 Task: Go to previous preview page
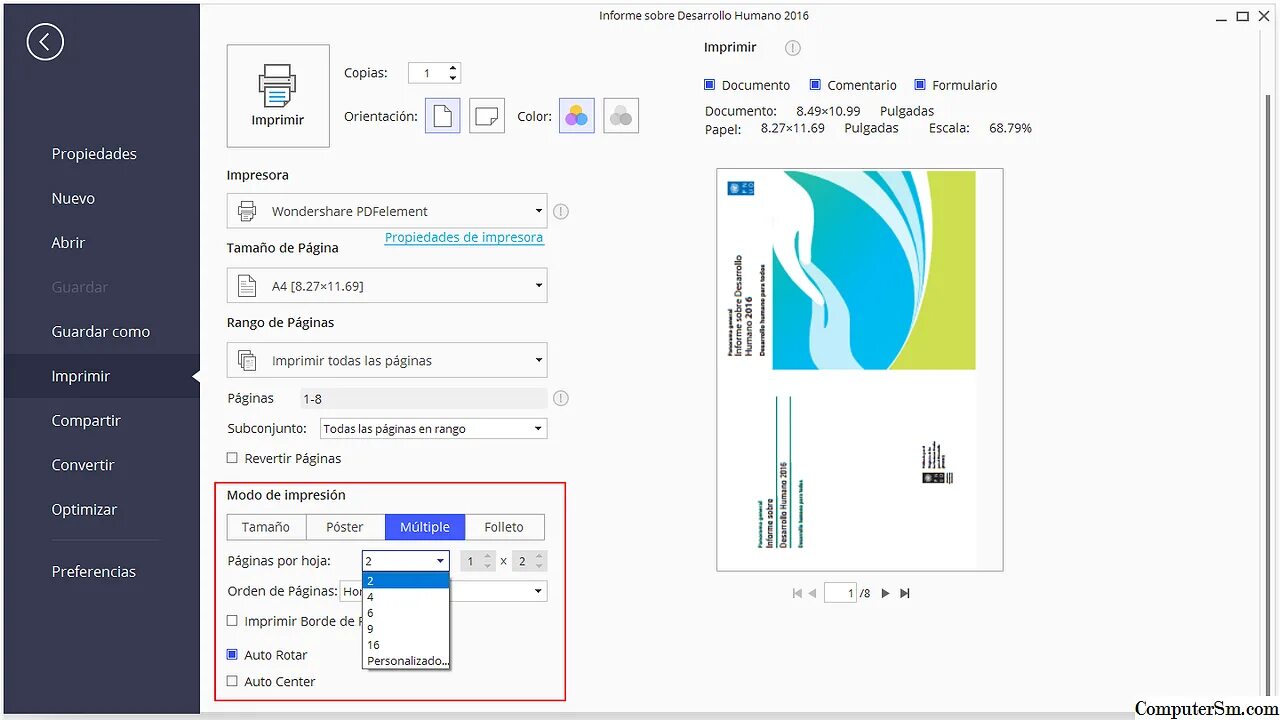pos(813,593)
